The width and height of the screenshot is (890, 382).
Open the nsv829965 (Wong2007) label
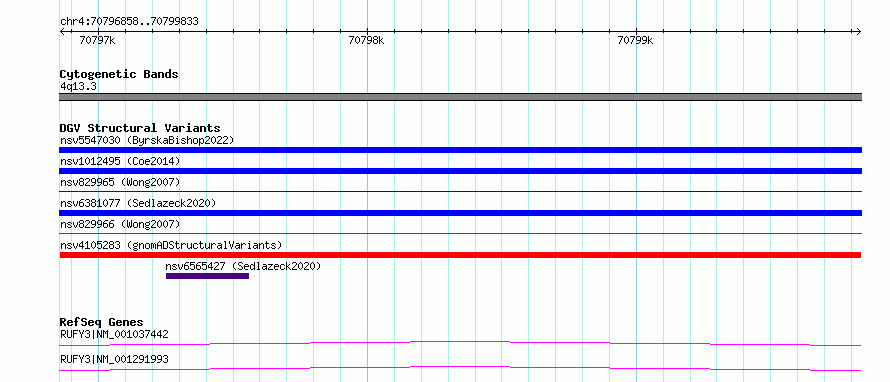point(120,182)
